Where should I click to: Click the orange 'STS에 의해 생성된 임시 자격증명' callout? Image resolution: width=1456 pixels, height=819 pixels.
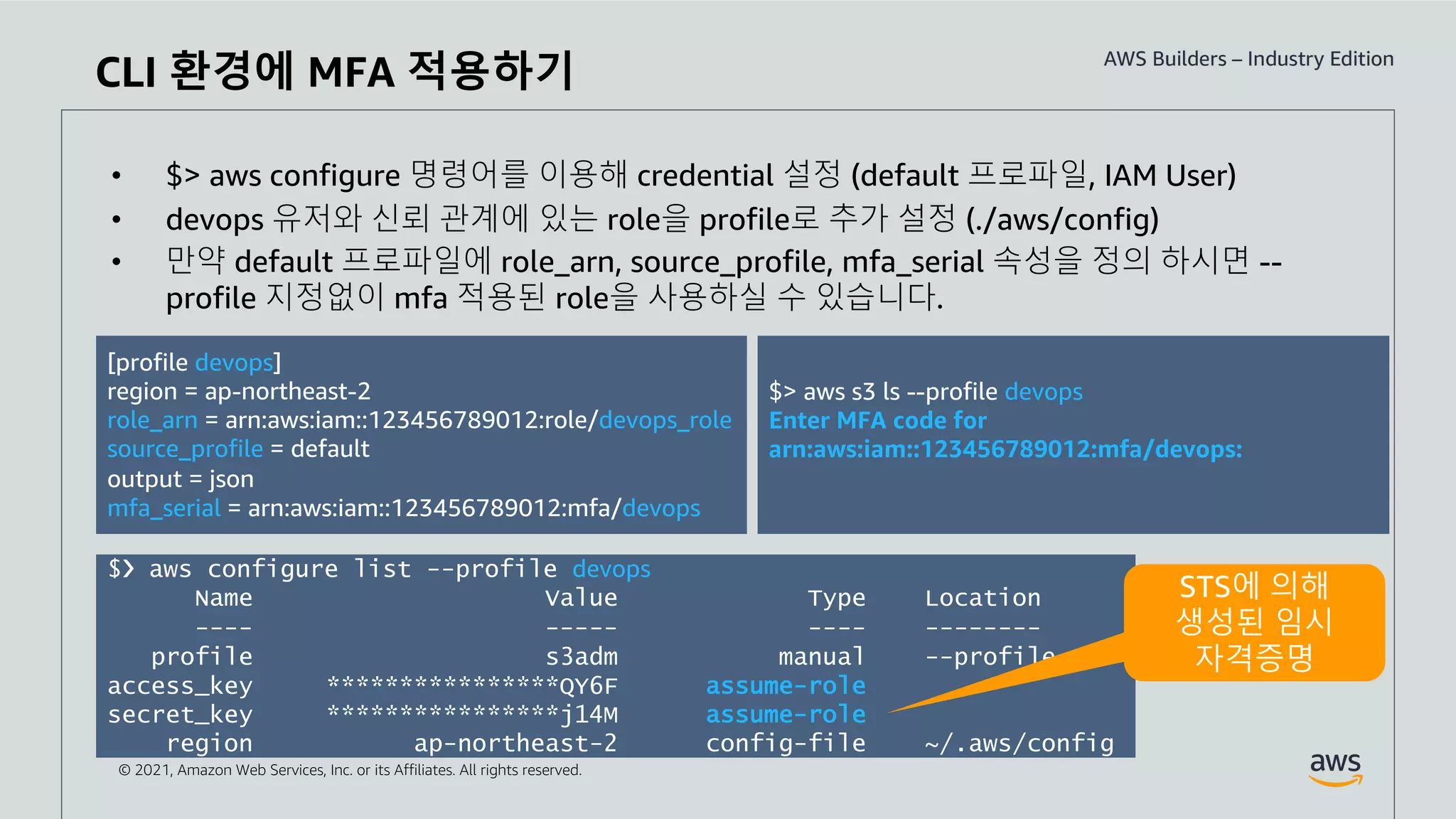(1254, 622)
